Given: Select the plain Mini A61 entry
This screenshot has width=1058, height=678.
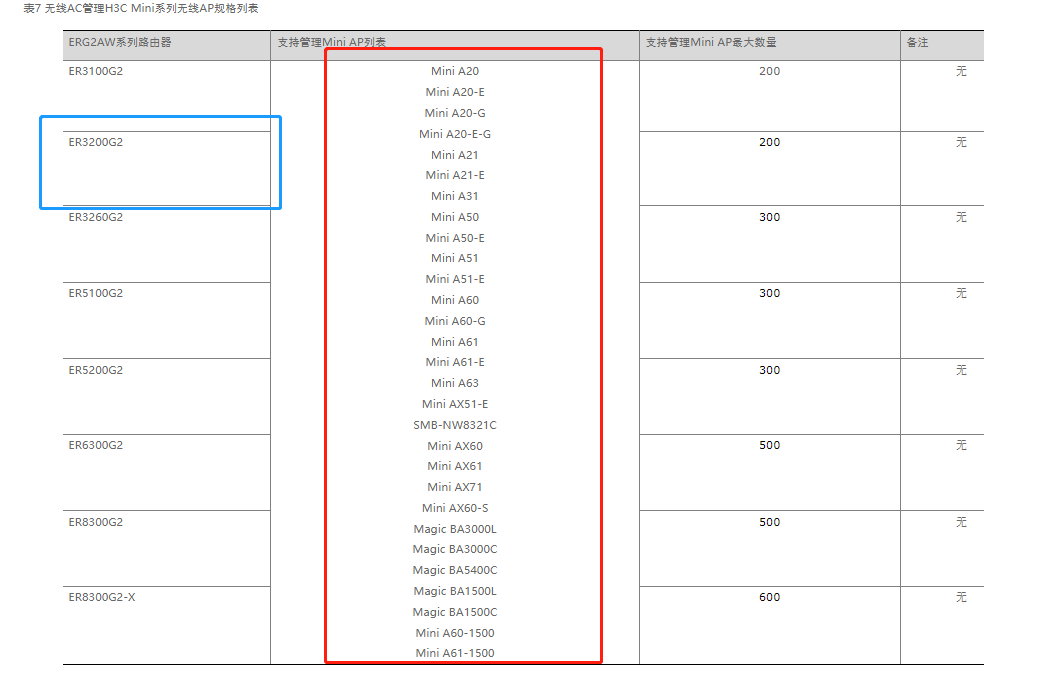Looking at the screenshot, I should (455, 342).
